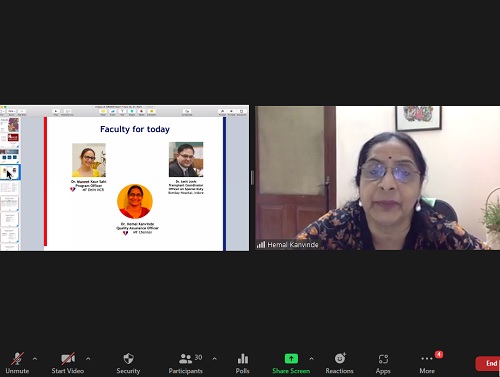This screenshot has height=377, width=500.
Task: Launch the Polls feature
Action: (242, 363)
